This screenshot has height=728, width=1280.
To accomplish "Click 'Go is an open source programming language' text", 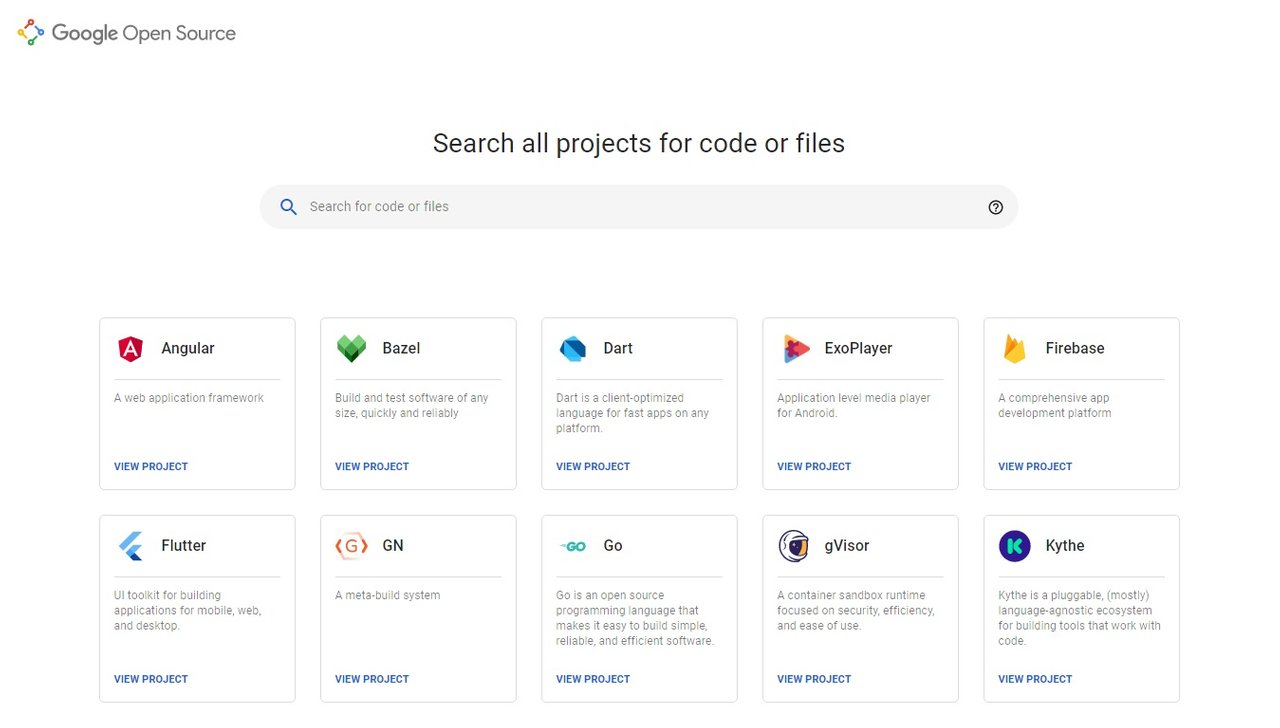I will tap(635, 618).
